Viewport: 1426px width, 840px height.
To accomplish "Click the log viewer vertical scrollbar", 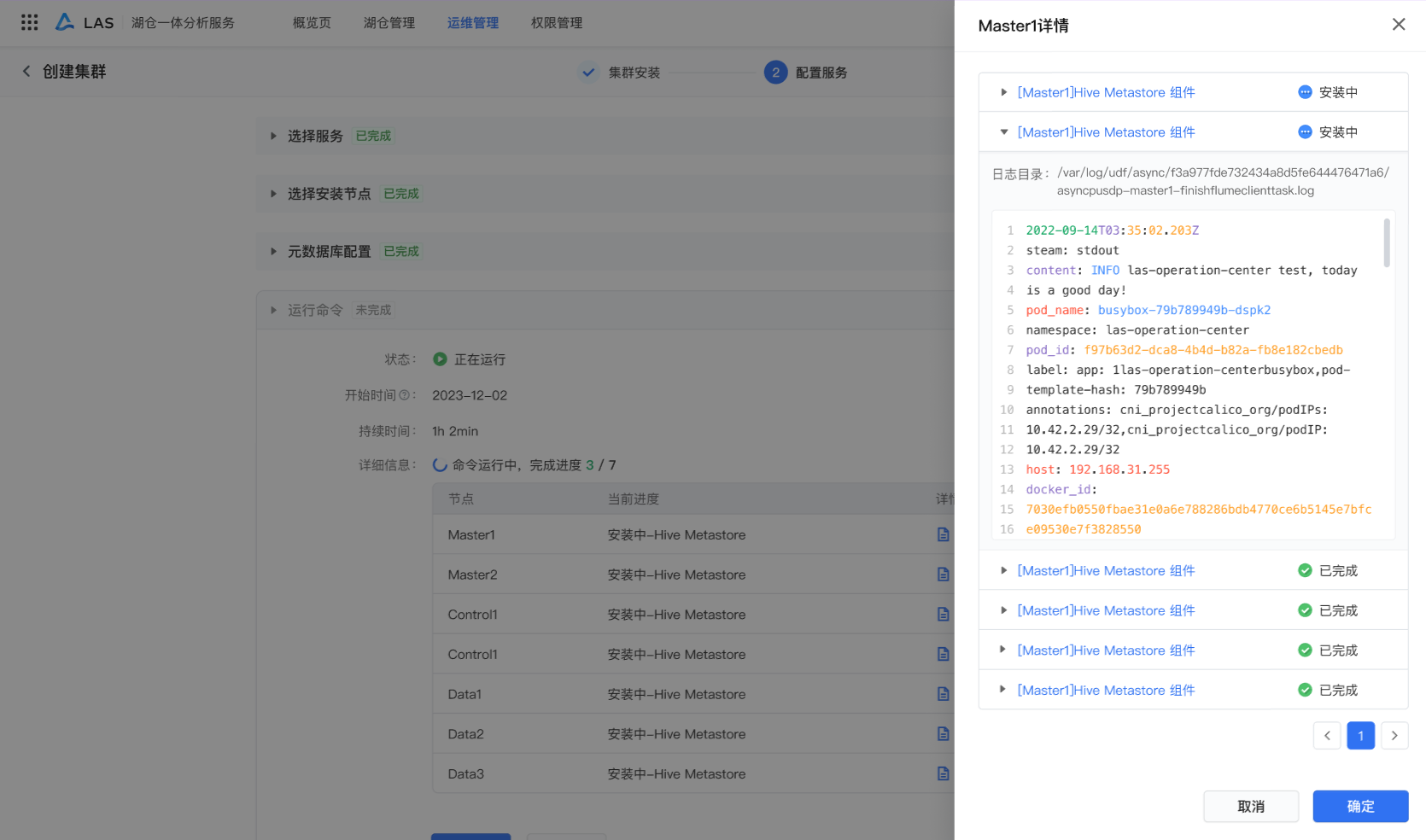I will (x=1386, y=243).
